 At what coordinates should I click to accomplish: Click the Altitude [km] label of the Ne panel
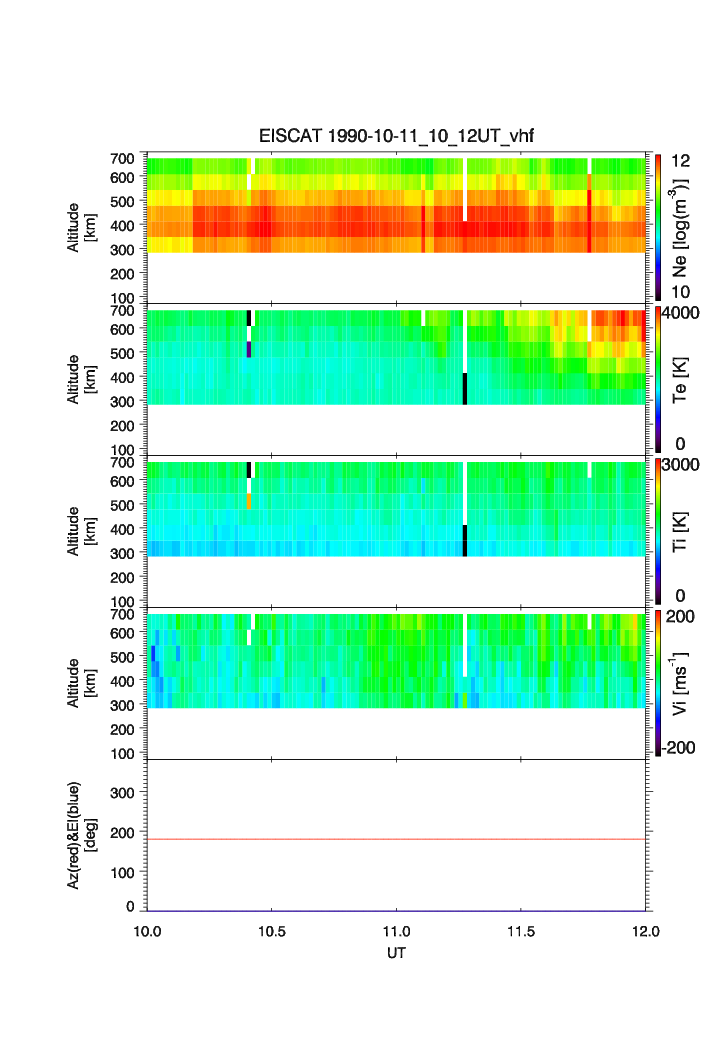[x=81, y=228]
